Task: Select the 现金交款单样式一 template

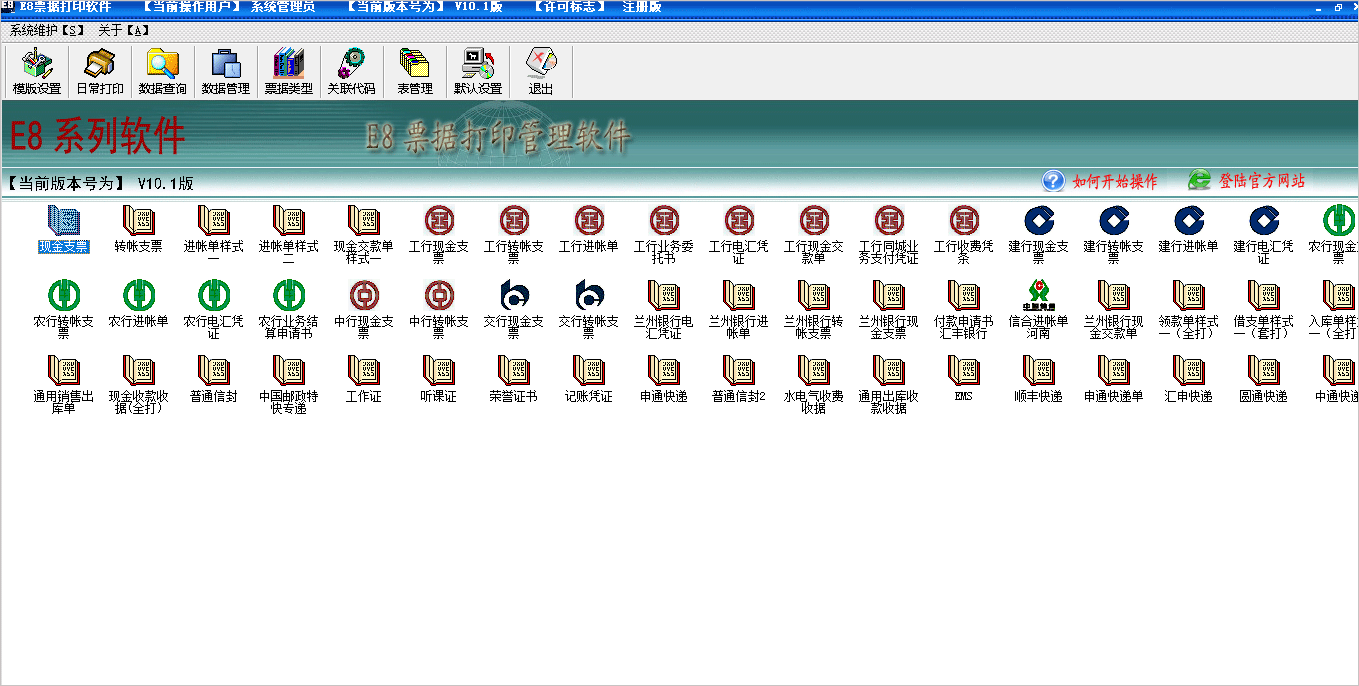Action: pos(363,234)
